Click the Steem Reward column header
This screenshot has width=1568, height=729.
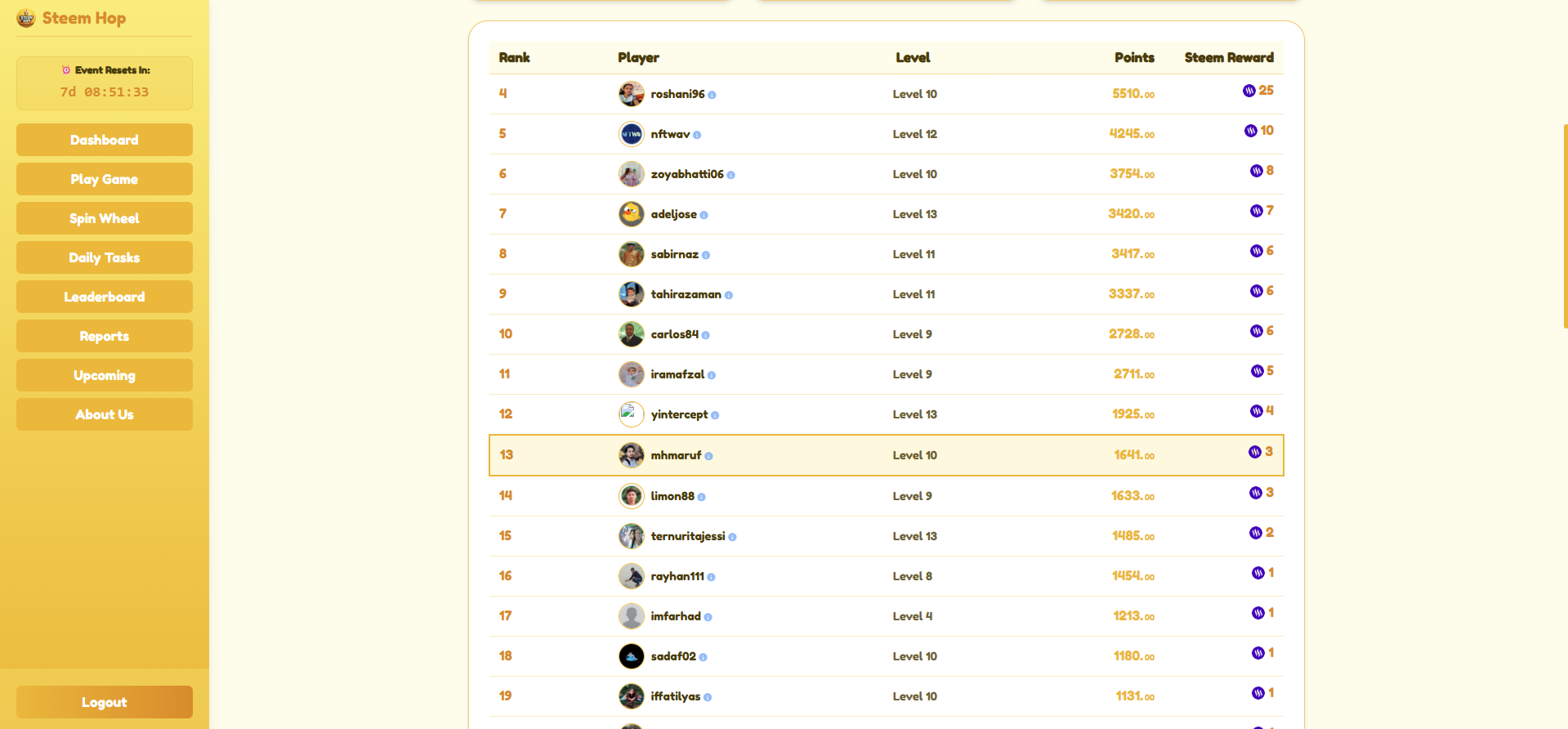pos(1229,57)
